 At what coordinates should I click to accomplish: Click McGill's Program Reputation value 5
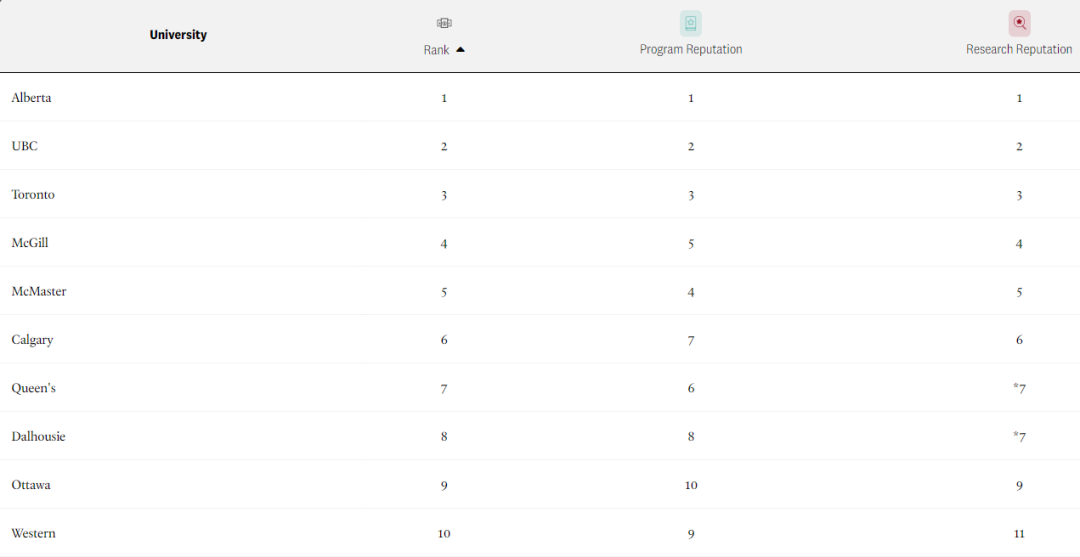(691, 244)
